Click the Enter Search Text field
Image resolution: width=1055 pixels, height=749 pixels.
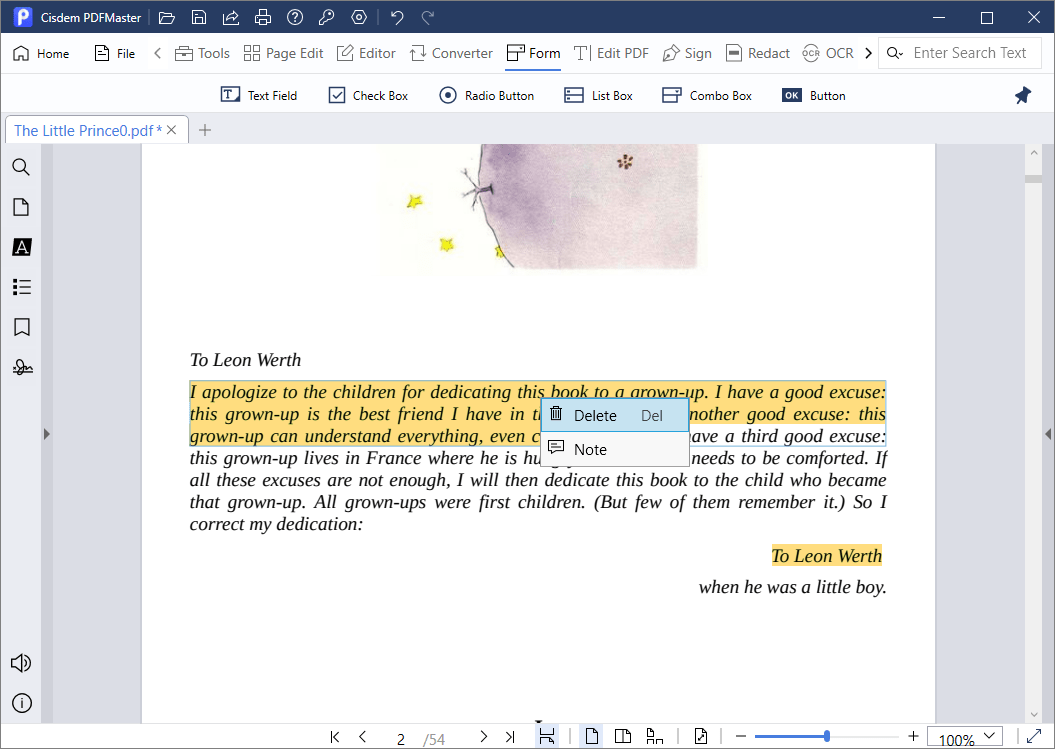tap(970, 53)
